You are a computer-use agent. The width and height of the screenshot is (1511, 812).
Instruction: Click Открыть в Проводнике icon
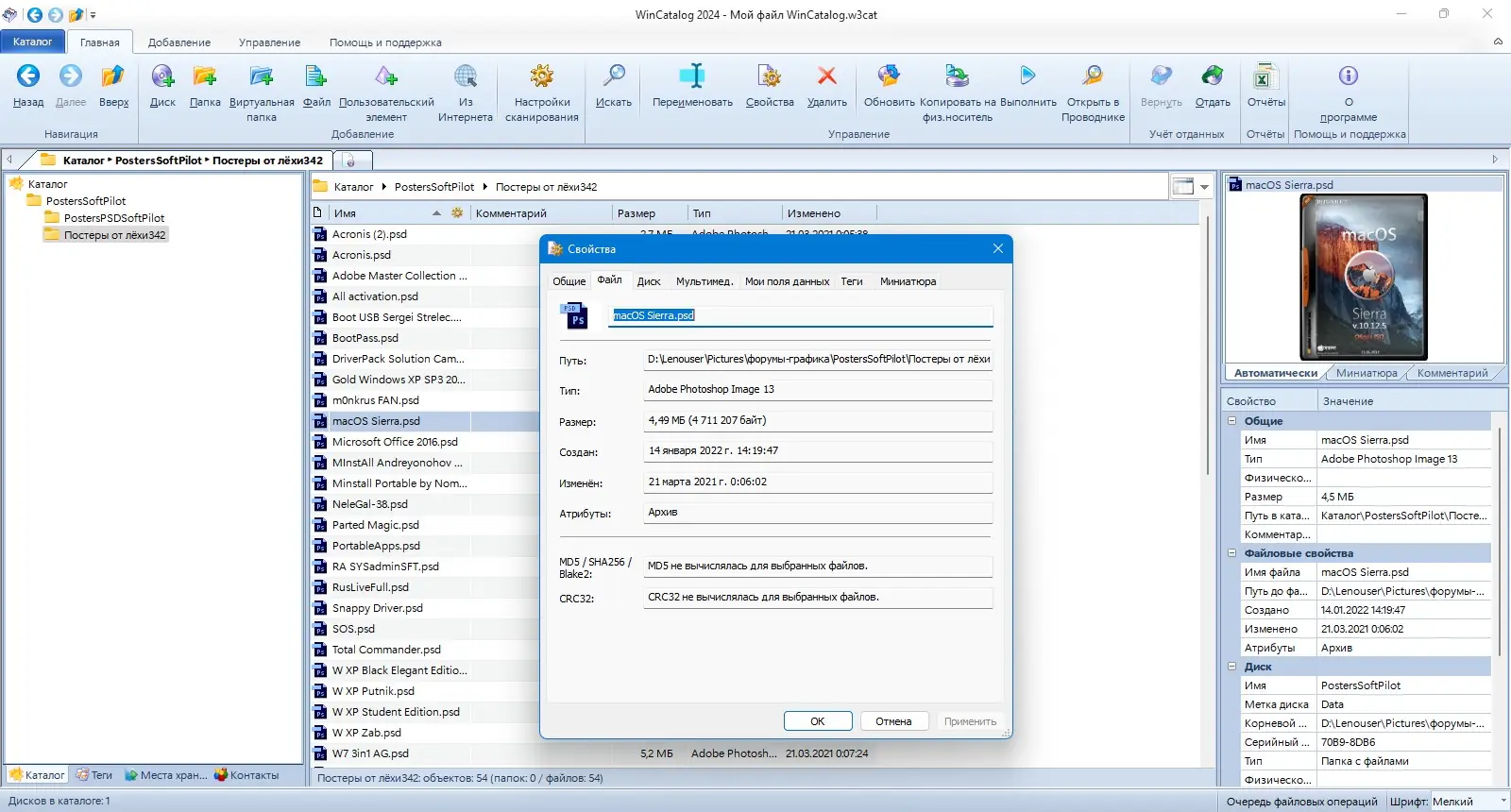pos(1093,77)
